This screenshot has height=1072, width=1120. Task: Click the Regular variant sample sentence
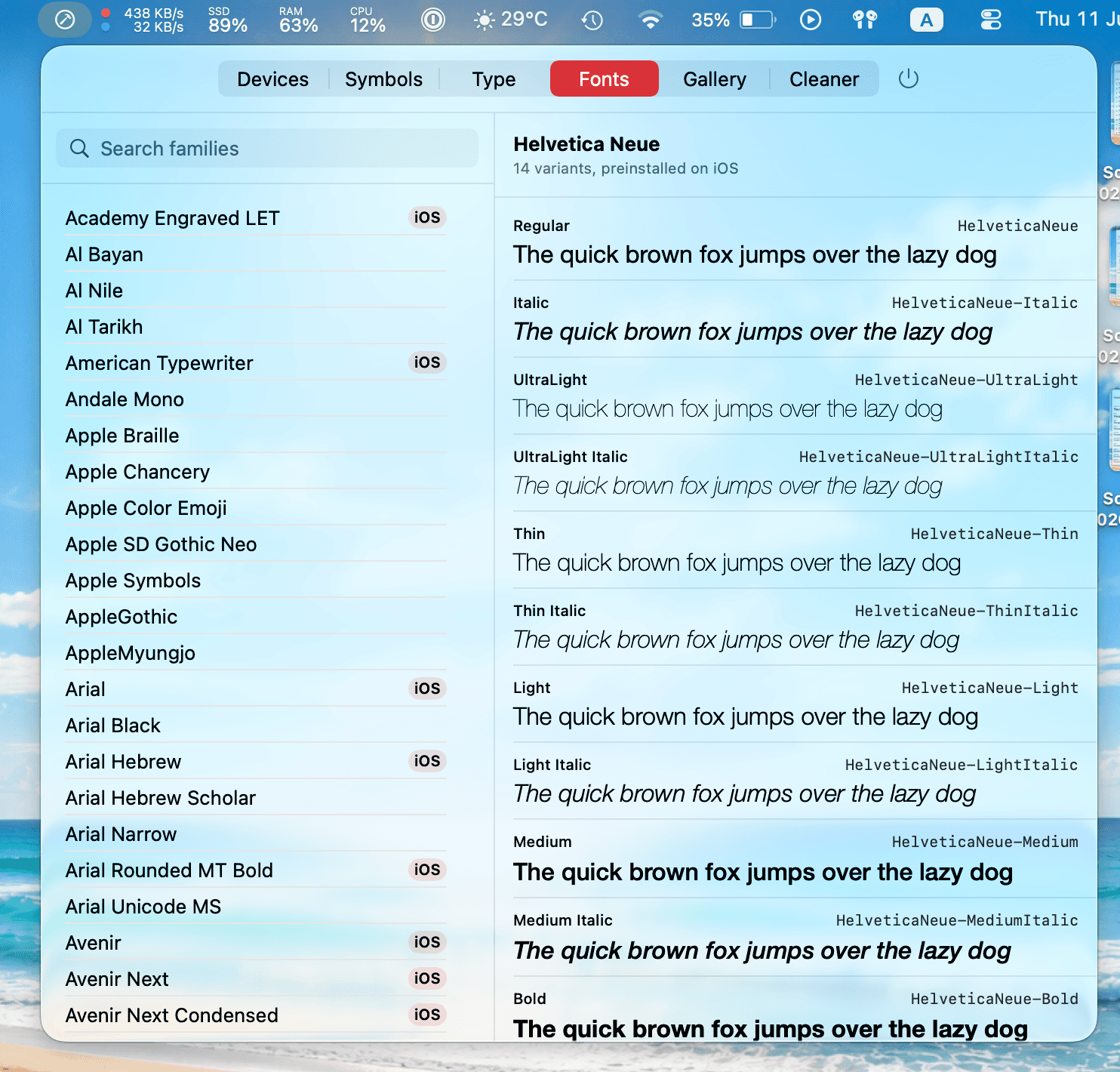point(755,255)
